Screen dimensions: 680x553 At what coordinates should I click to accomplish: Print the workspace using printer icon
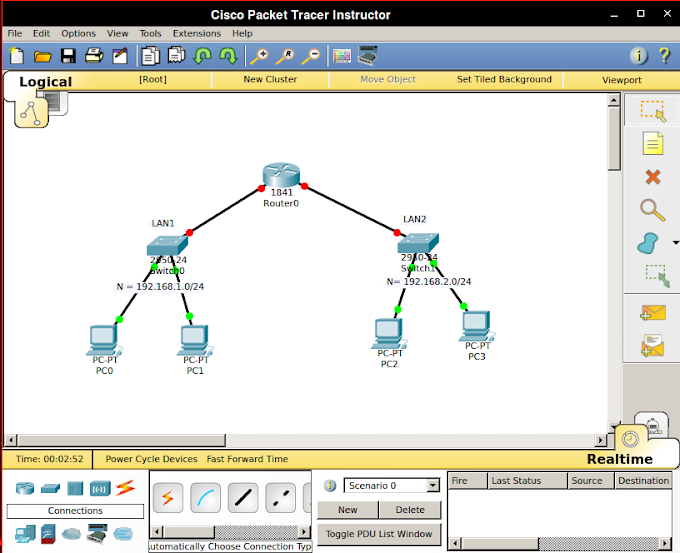pos(94,56)
